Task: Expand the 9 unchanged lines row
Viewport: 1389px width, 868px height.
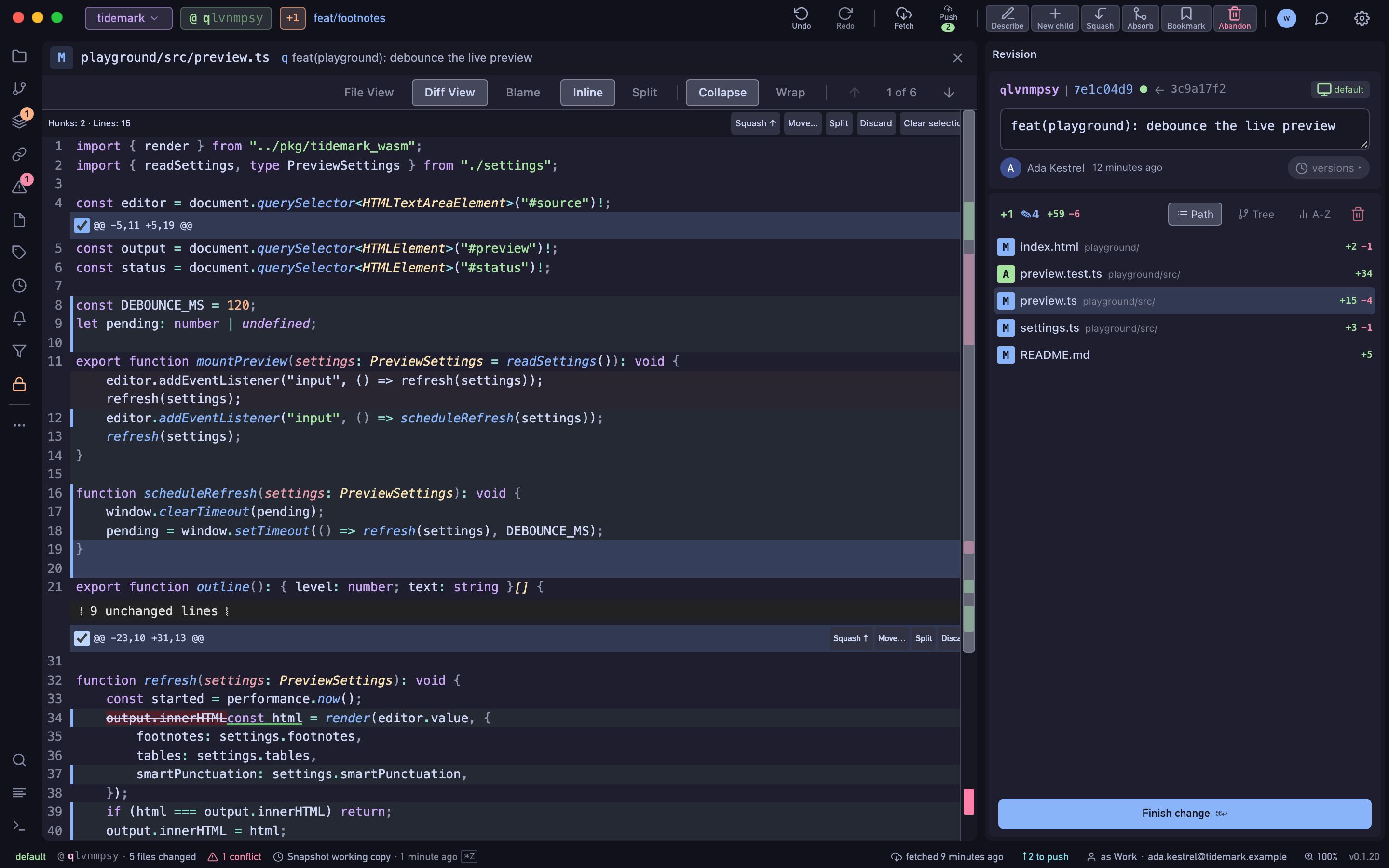Action: pos(515,611)
